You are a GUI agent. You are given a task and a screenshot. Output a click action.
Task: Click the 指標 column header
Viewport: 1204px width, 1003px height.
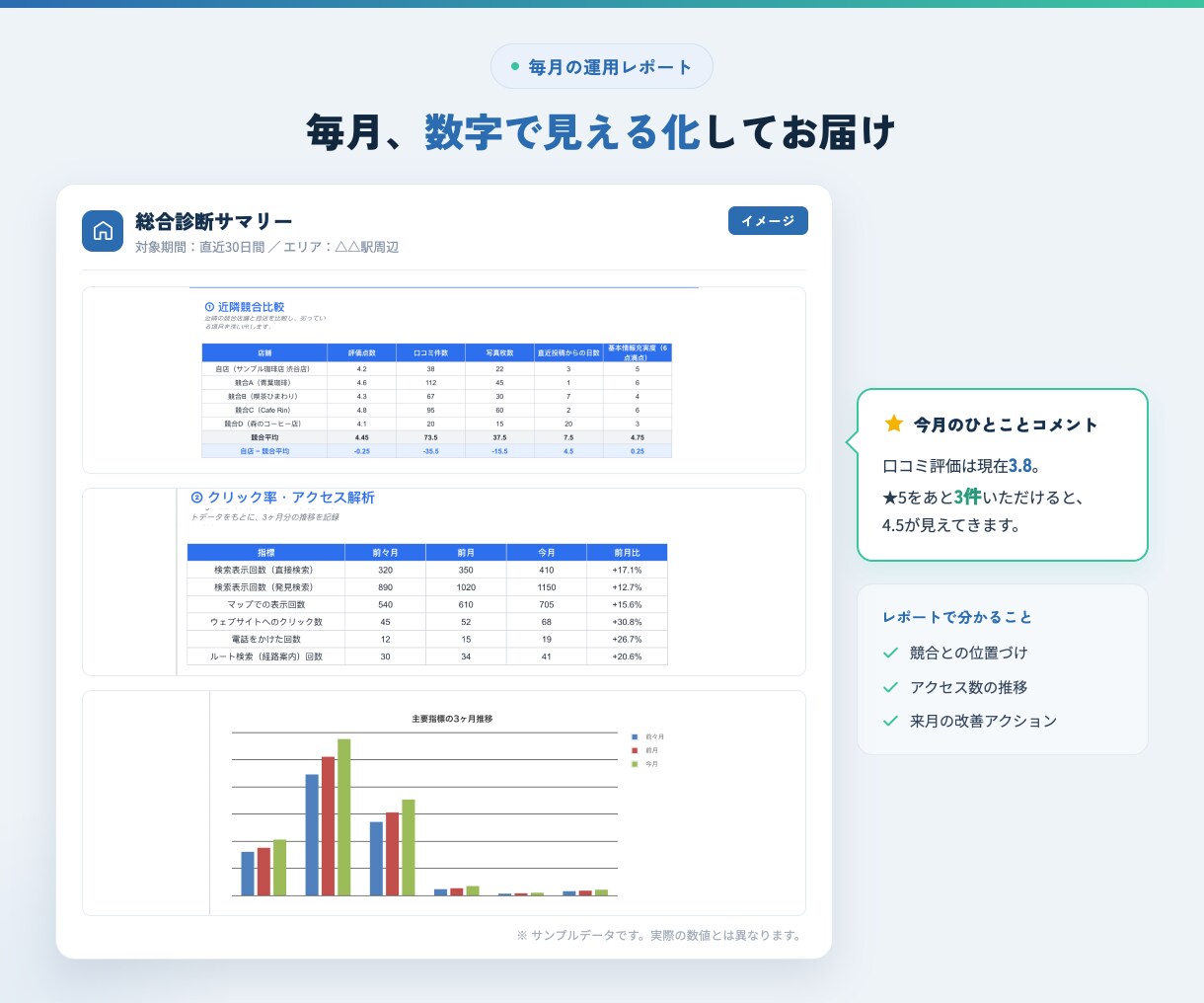tap(265, 553)
